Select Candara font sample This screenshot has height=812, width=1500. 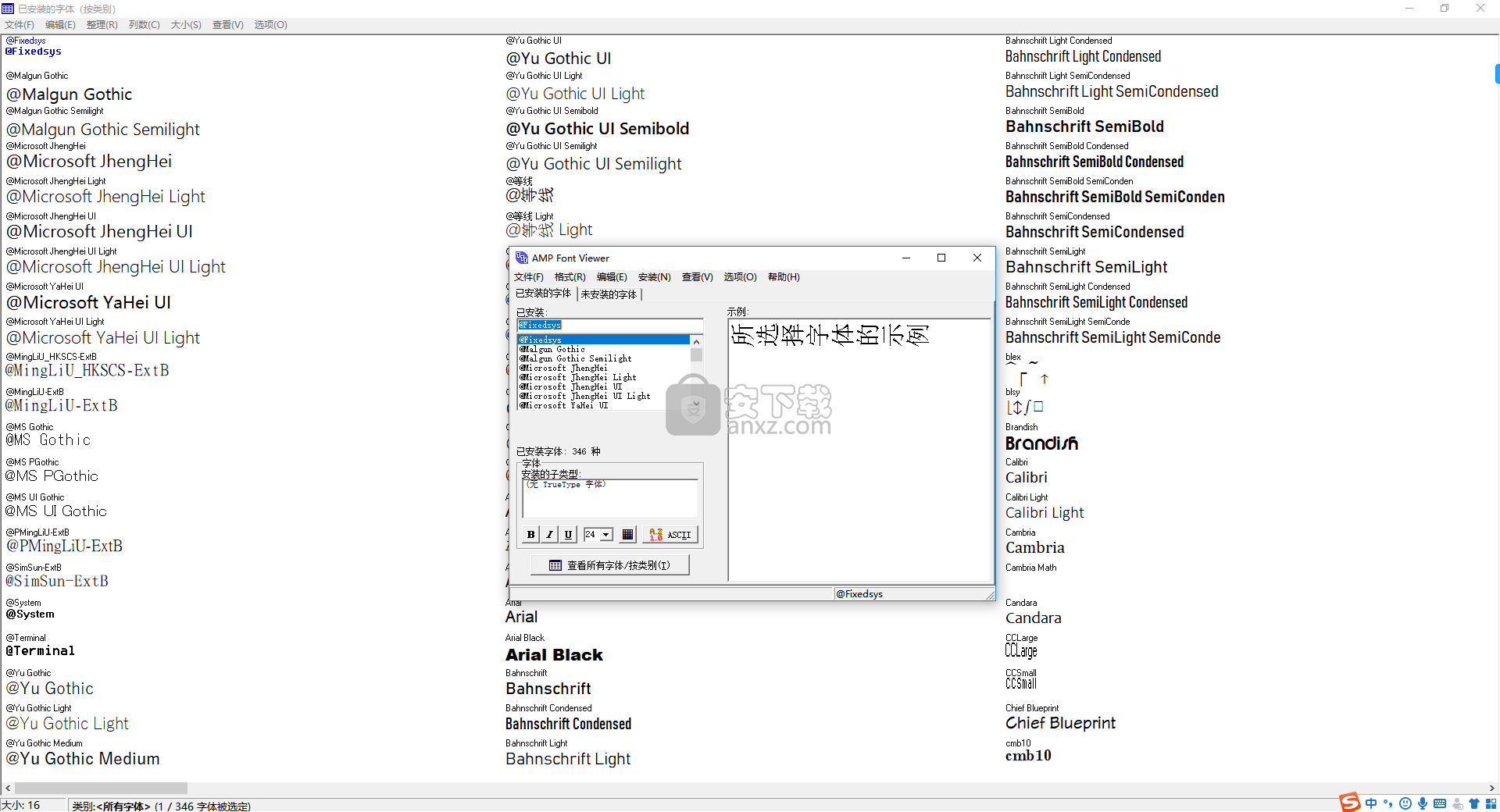(x=1034, y=618)
